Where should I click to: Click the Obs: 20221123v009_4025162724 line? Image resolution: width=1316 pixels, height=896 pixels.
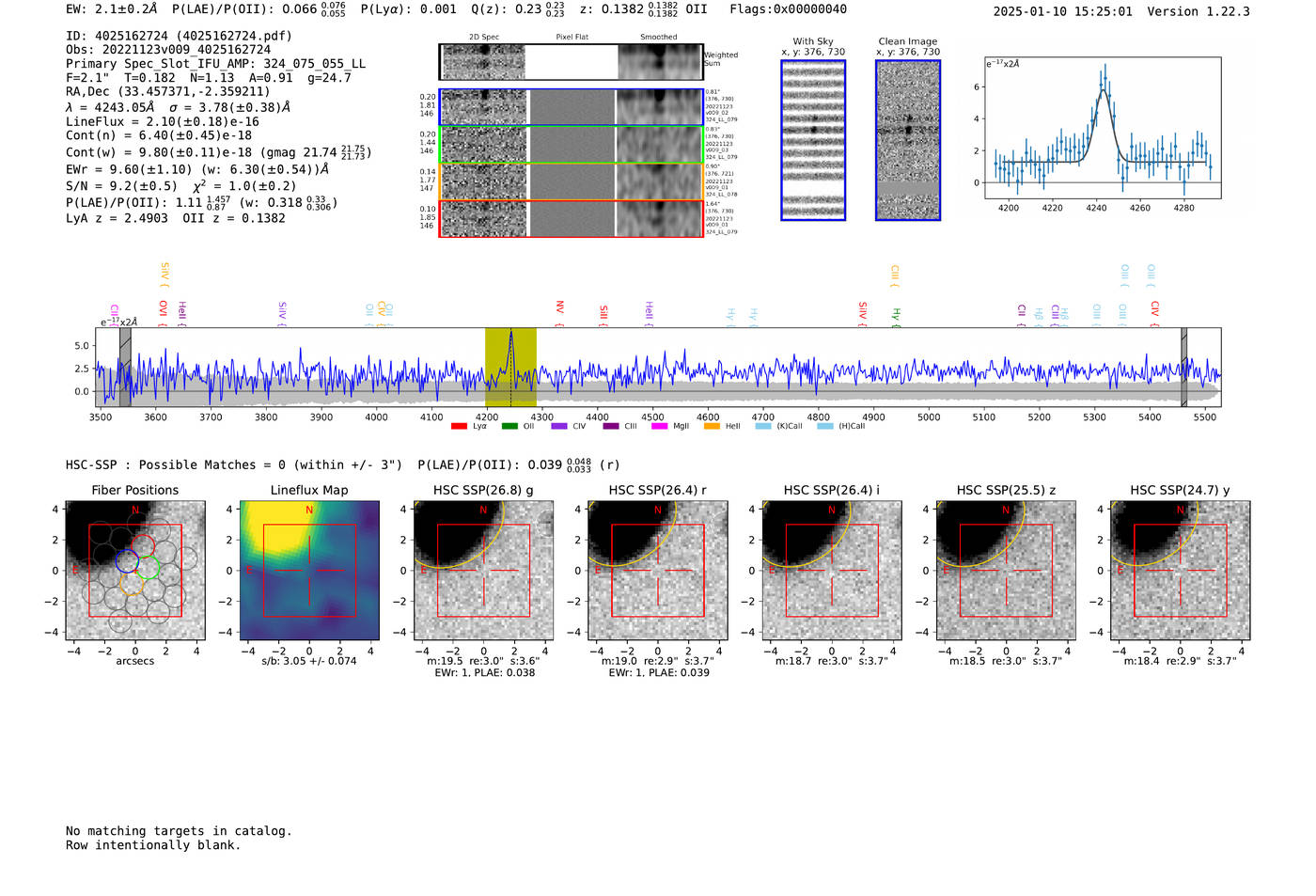coord(168,50)
